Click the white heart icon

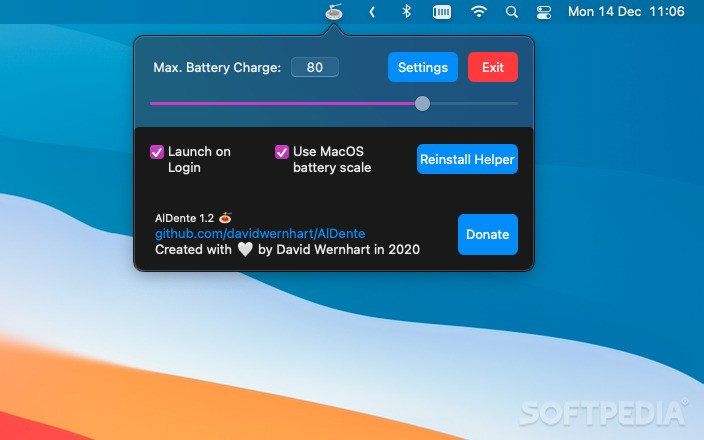coord(245,249)
